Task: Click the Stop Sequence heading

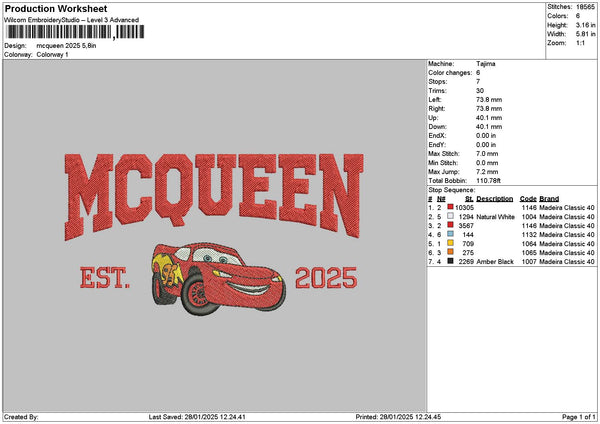Action: [x=452, y=190]
